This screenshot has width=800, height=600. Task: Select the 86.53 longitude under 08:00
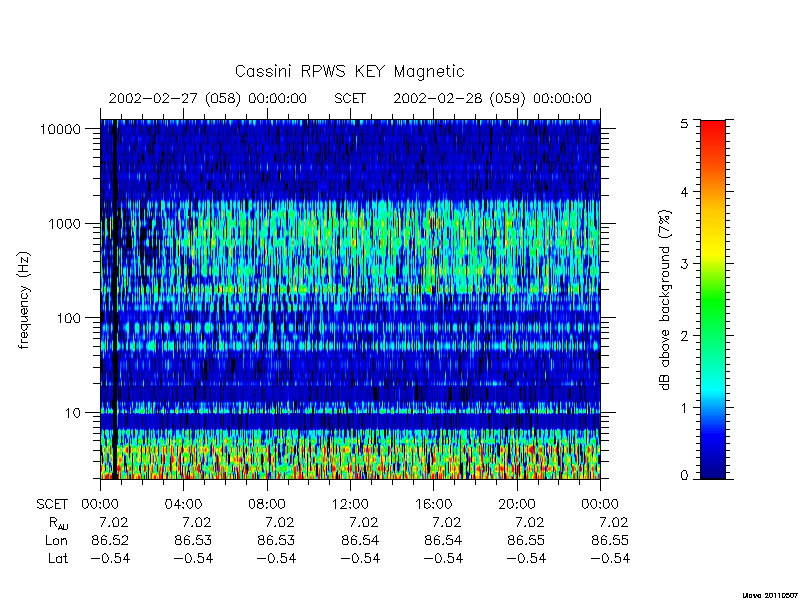276,540
